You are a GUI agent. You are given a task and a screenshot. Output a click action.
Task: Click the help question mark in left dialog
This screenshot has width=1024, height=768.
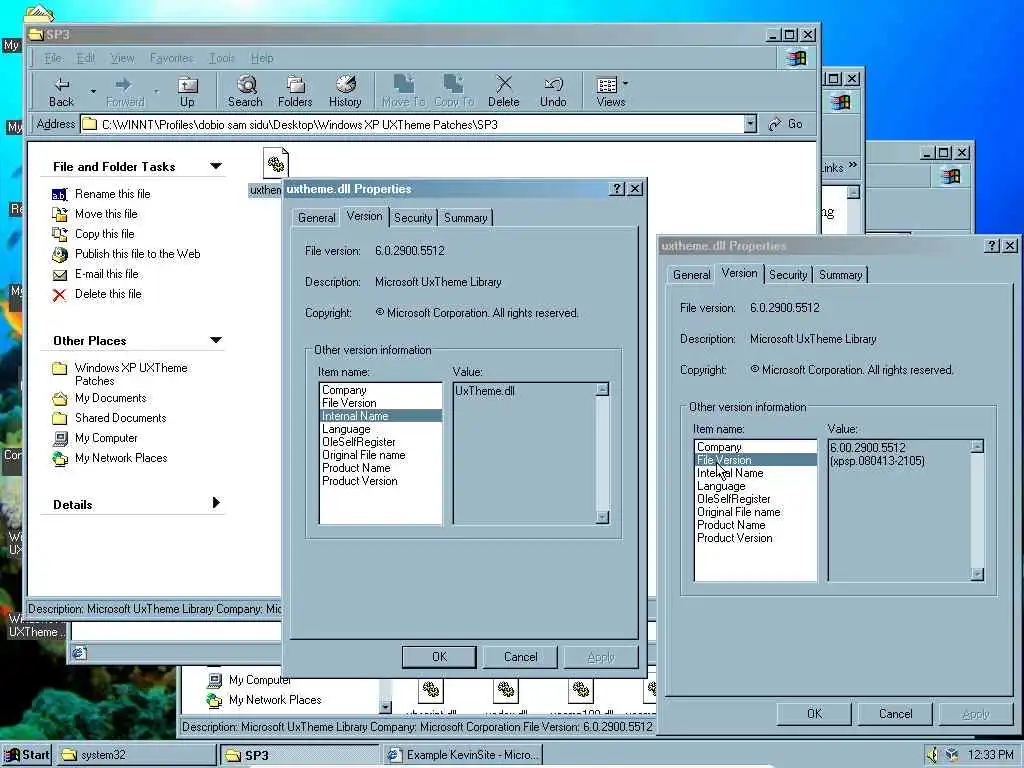click(x=617, y=189)
